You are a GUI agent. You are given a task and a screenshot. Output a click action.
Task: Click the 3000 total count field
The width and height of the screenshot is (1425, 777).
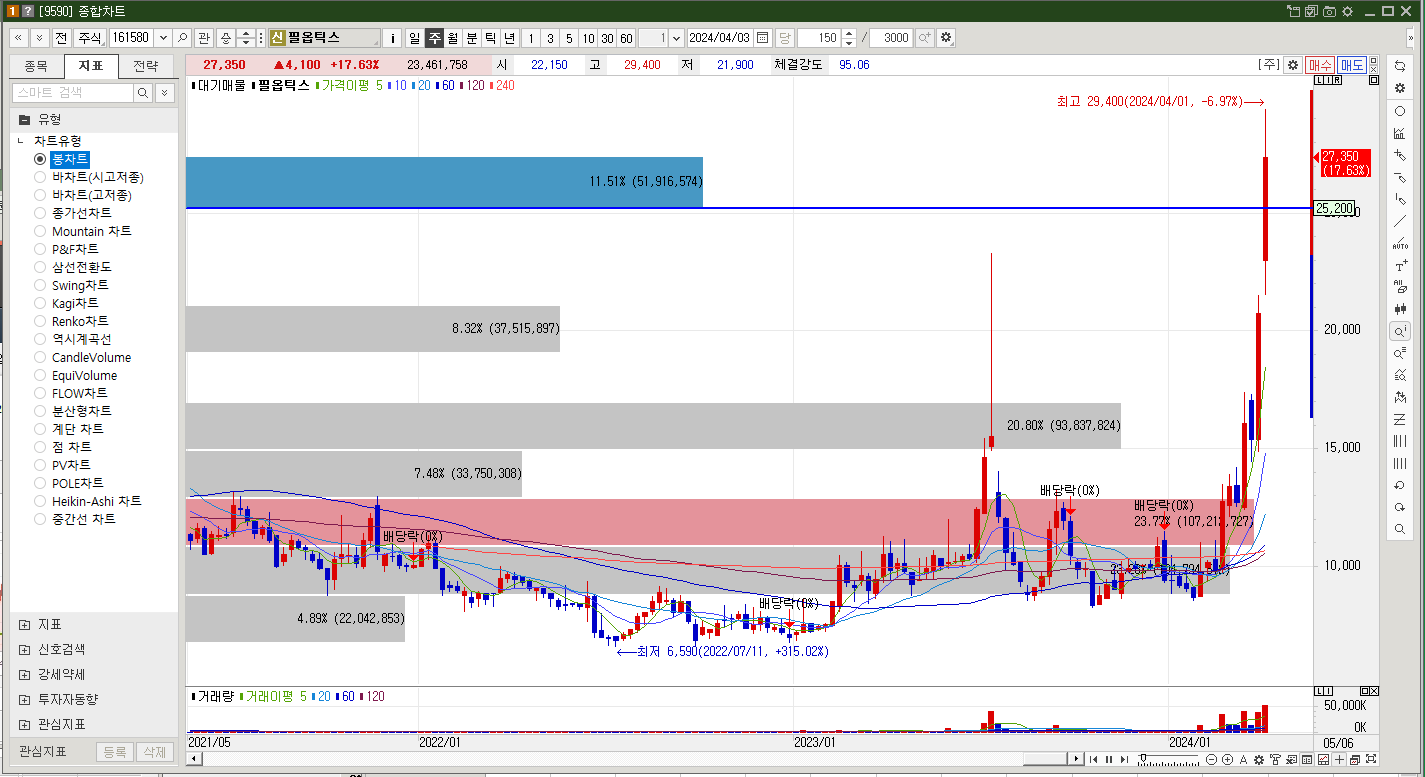(x=890, y=38)
